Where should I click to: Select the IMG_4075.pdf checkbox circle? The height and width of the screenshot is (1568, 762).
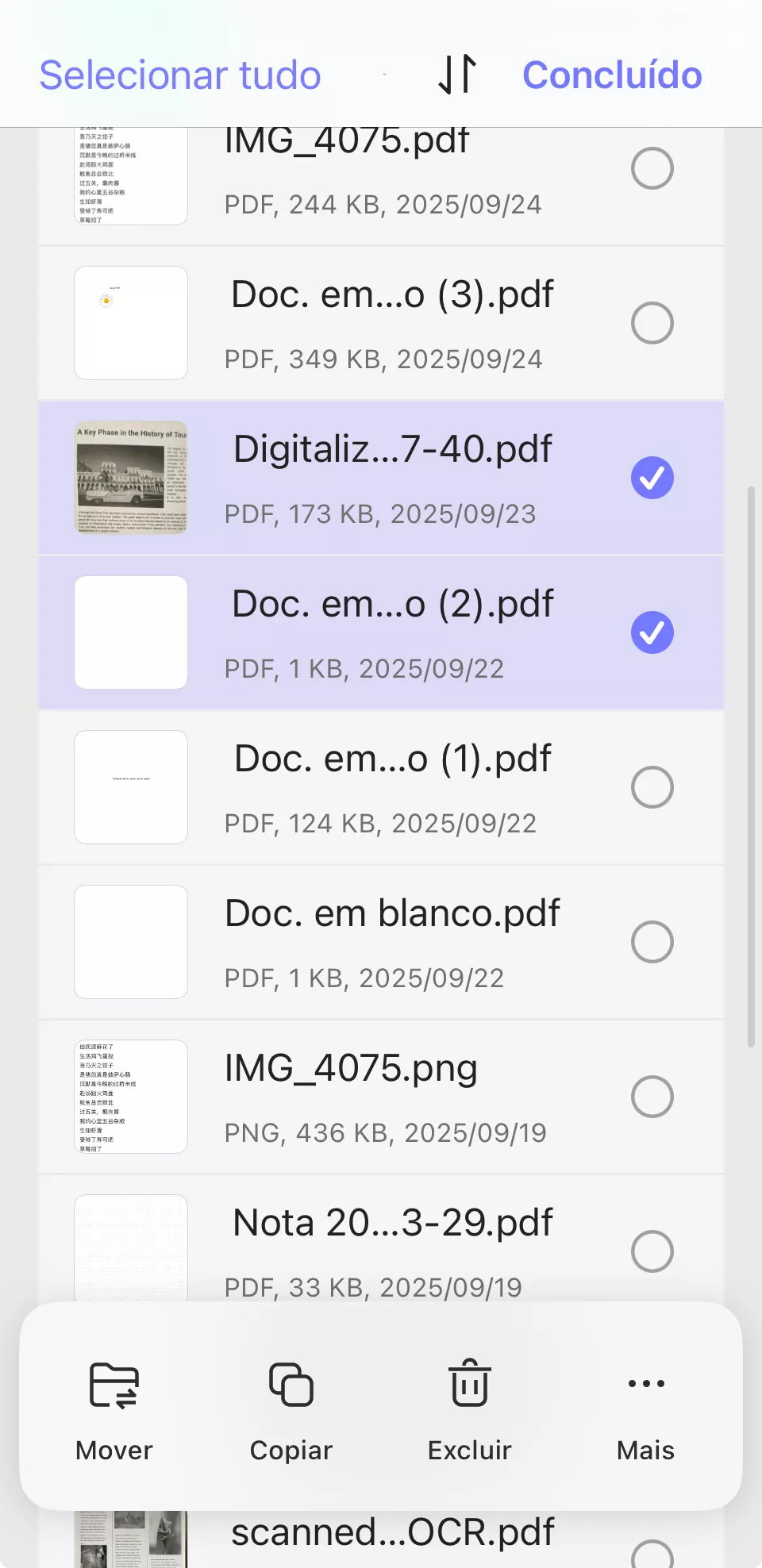click(x=652, y=168)
